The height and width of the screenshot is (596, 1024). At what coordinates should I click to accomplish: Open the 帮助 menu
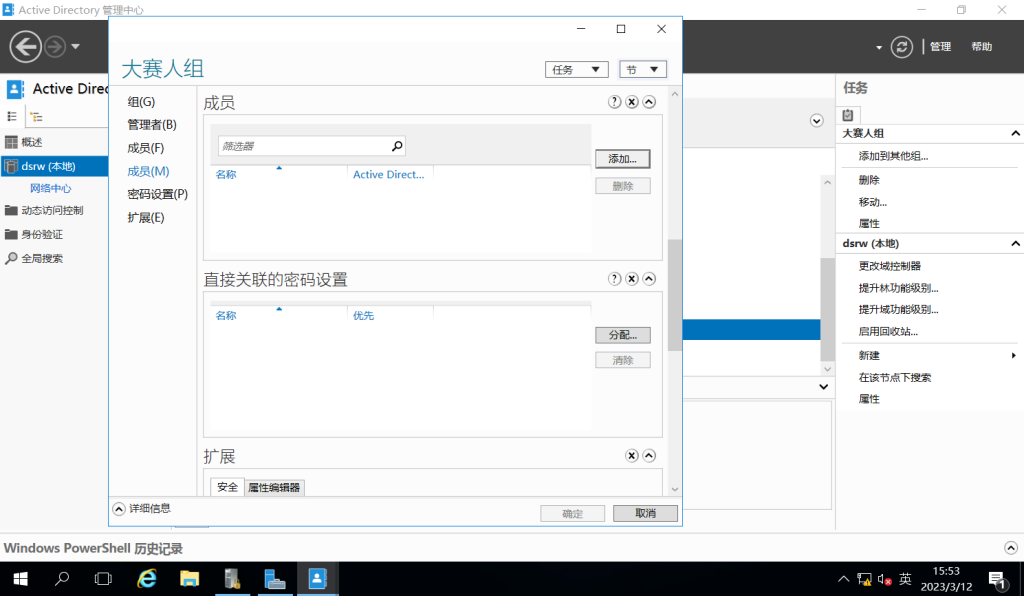(981, 46)
